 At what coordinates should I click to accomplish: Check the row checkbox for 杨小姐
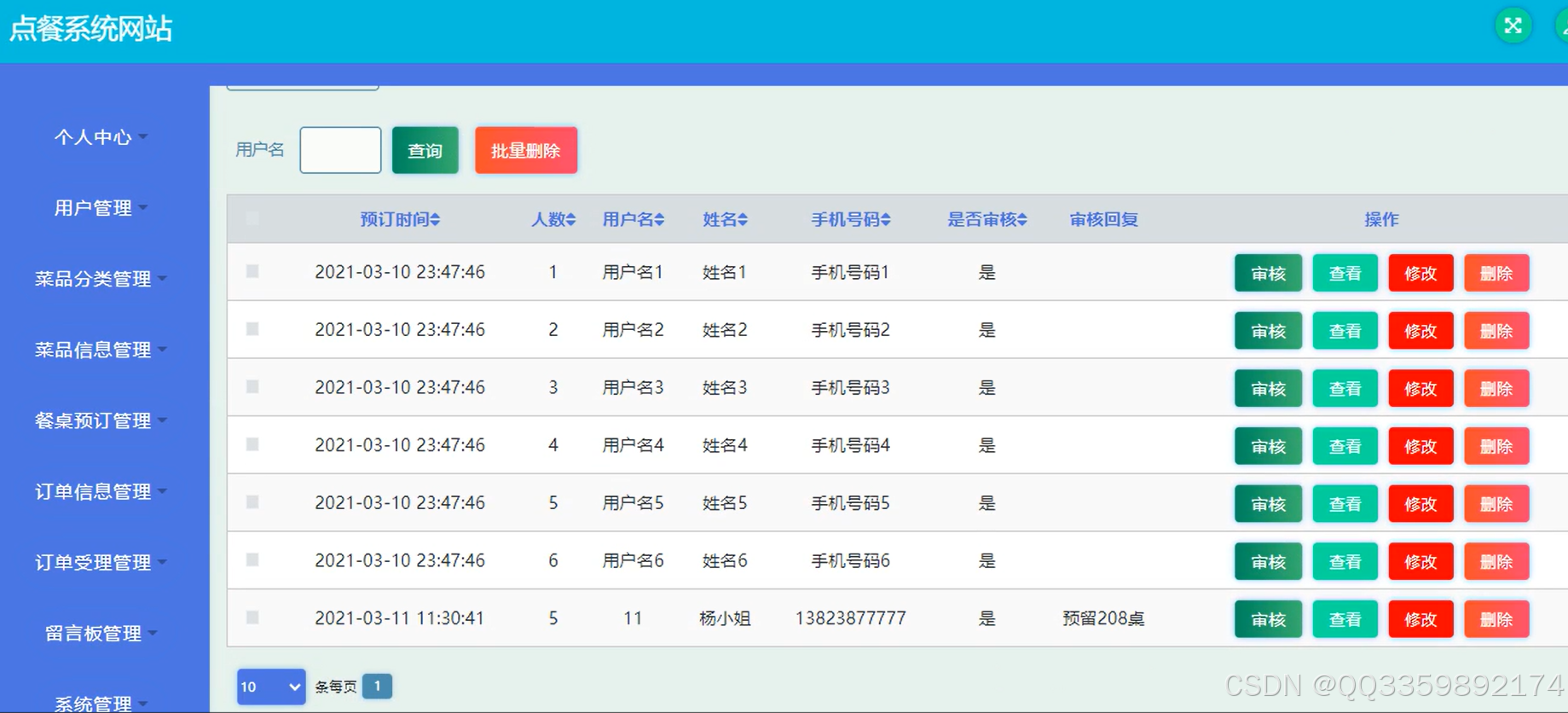pyautogui.click(x=252, y=617)
